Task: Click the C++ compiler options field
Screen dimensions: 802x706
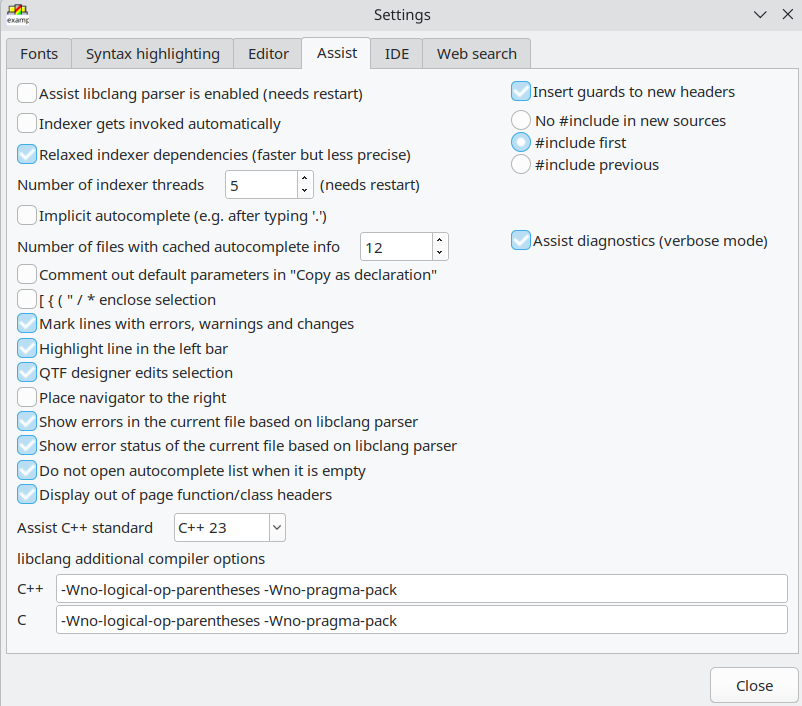Action: point(421,589)
